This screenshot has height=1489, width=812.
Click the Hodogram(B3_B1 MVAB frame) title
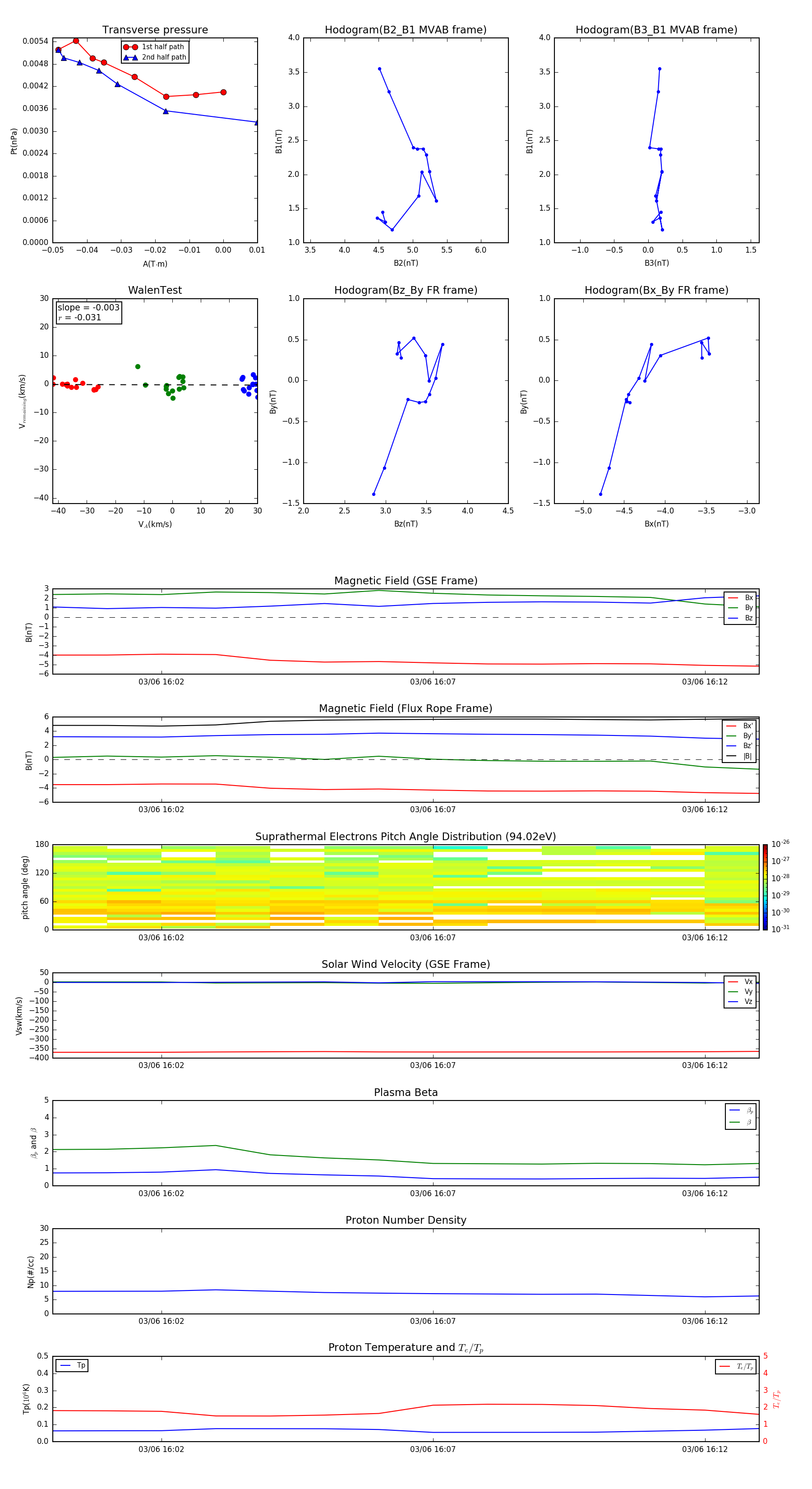tap(656, 30)
